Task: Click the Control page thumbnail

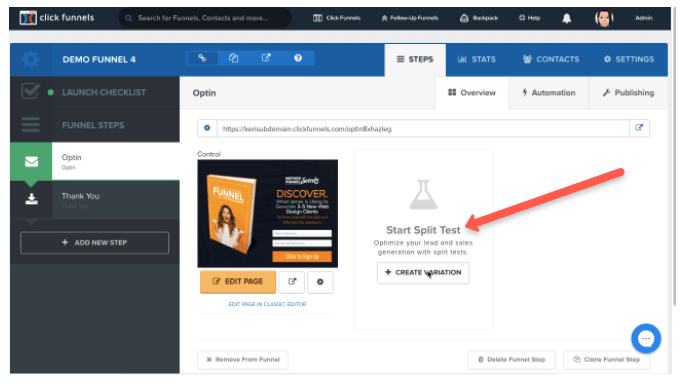Action: click(268, 214)
